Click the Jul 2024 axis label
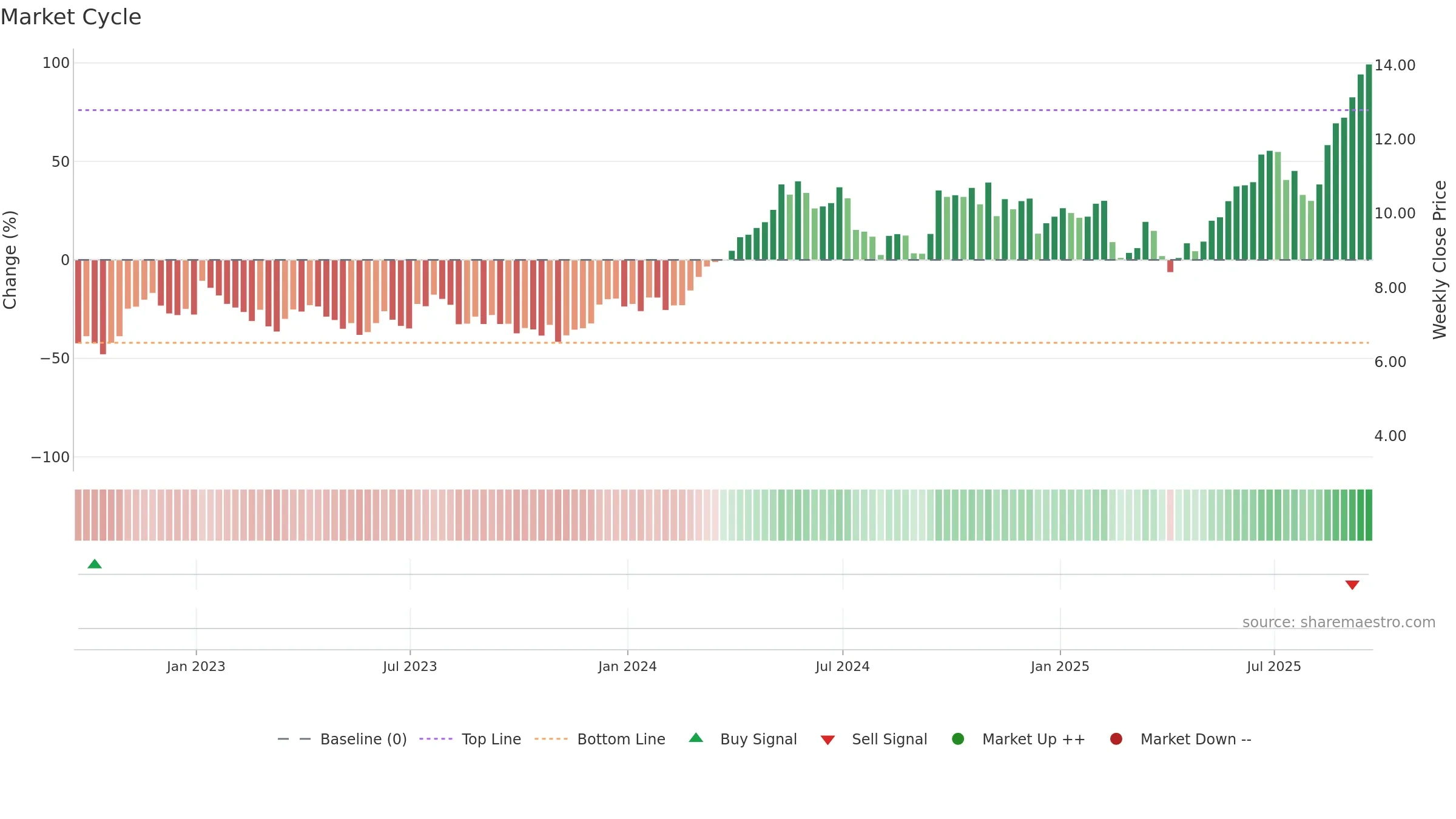This screenshot has height=819, width=1456. pos(842,667)
